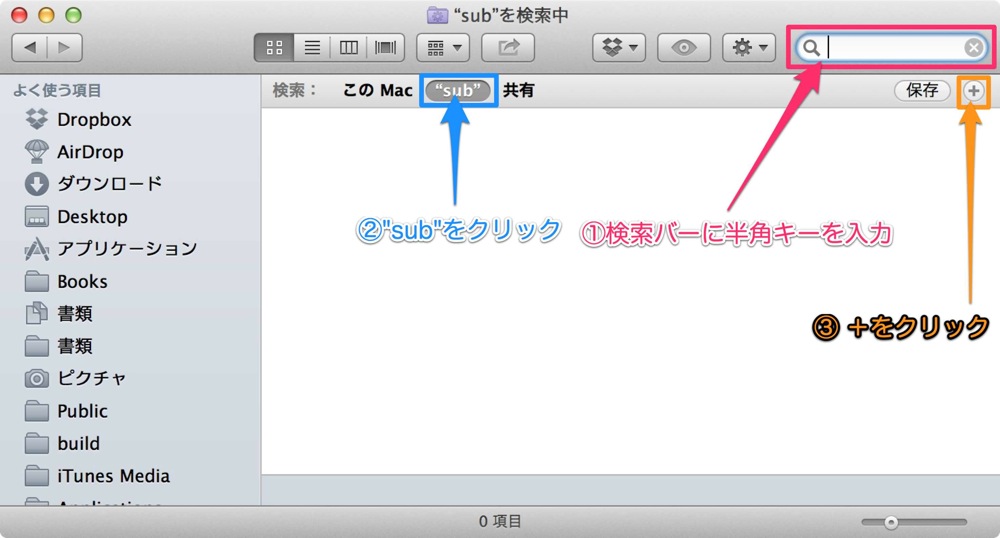1000x538 pixels.
Task: Clear the search field with X
Action: point(973,47)
